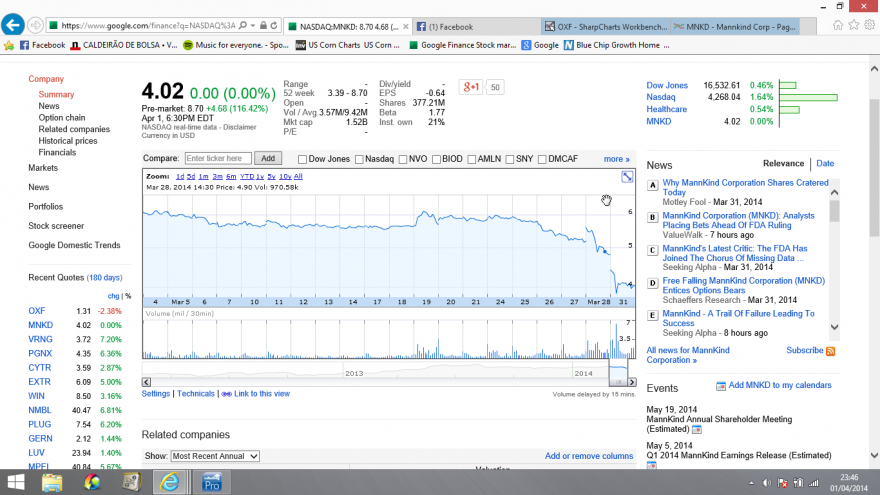Switch to MNKD Mannkind Corp tab
880x495 pixels.
[x=735, y=26]
